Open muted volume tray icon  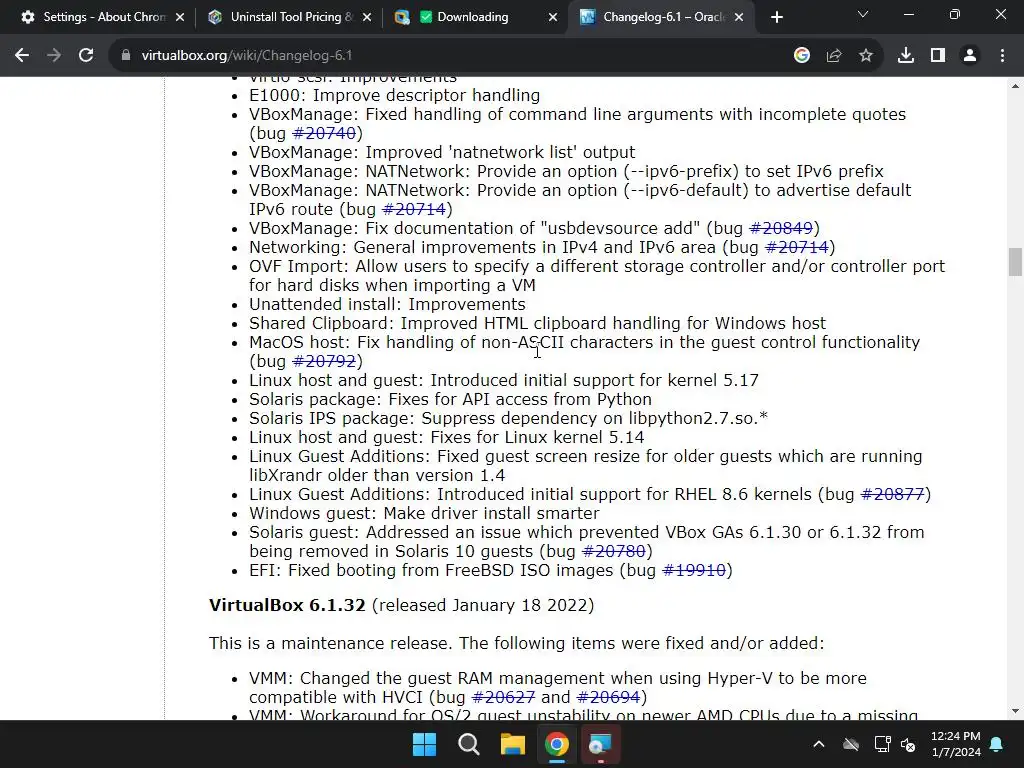[x=908, y=744]
